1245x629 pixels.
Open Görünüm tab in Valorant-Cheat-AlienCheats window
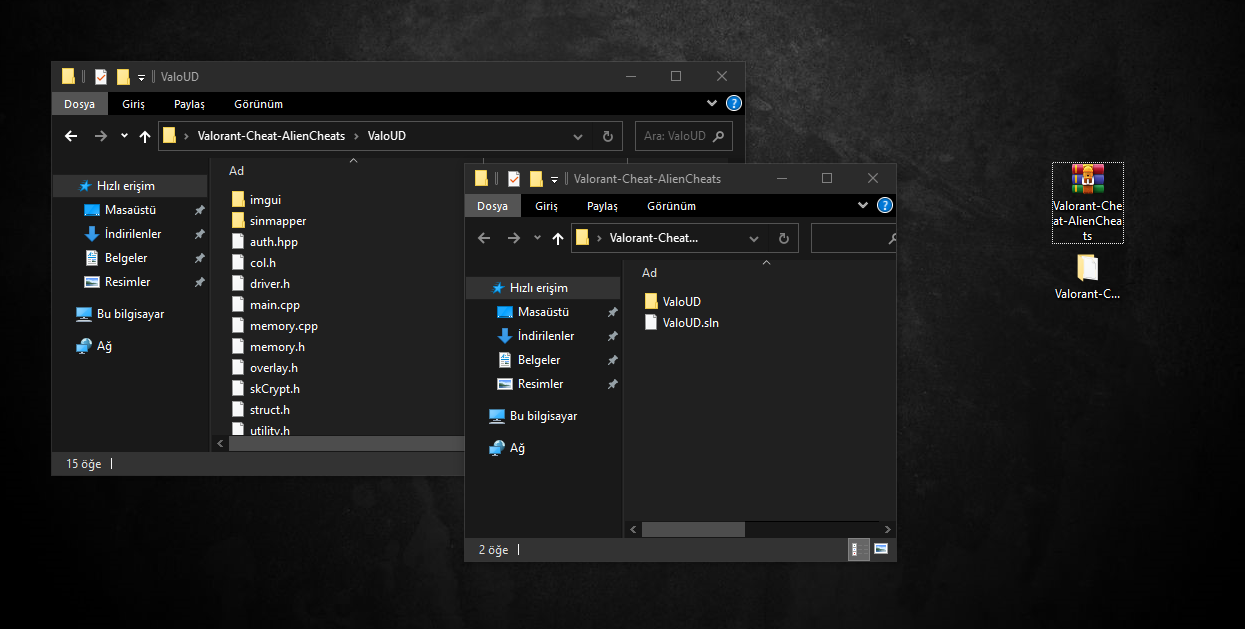tap(671, 206)
